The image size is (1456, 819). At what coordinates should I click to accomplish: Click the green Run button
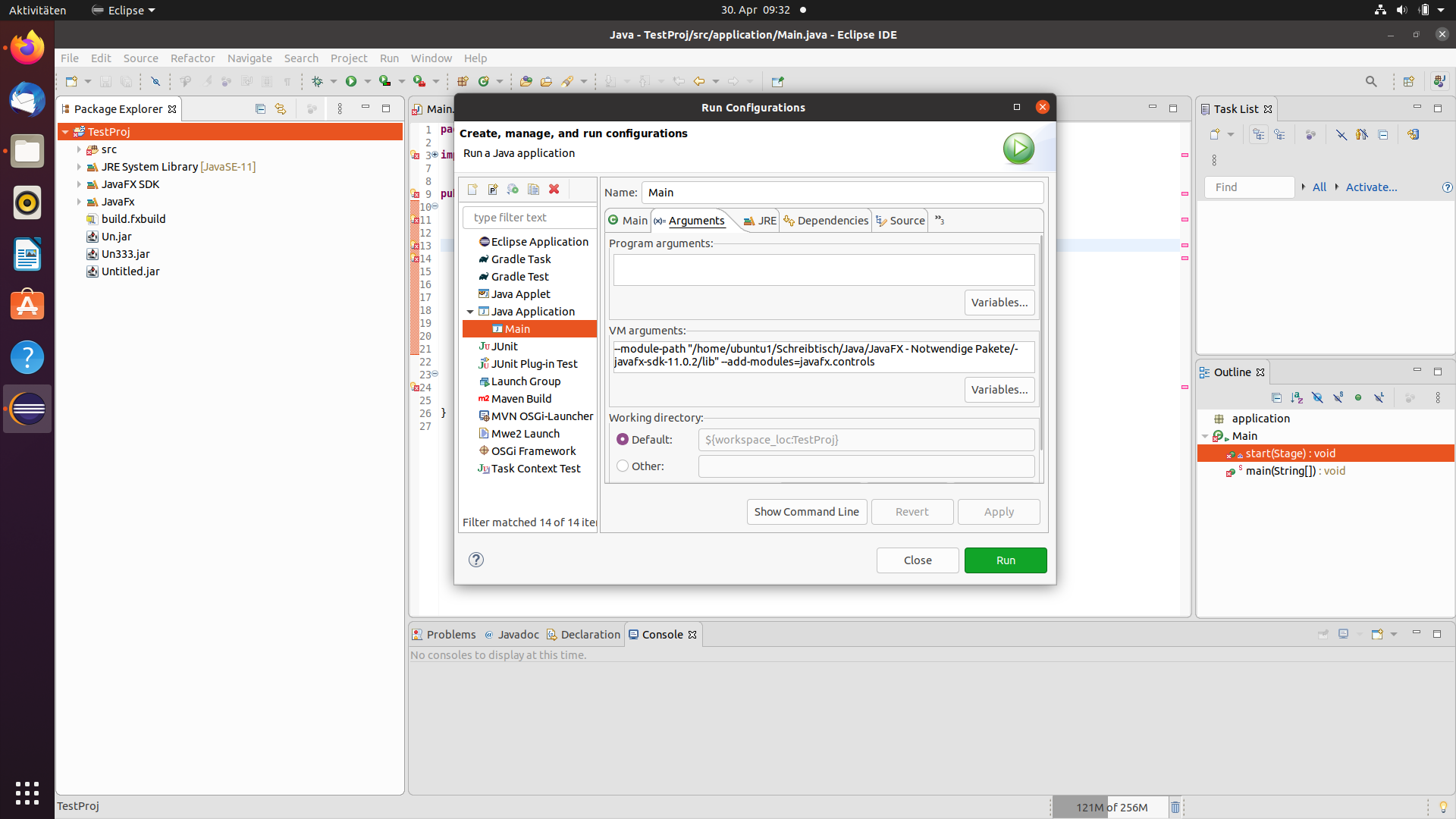[1006, 560]
